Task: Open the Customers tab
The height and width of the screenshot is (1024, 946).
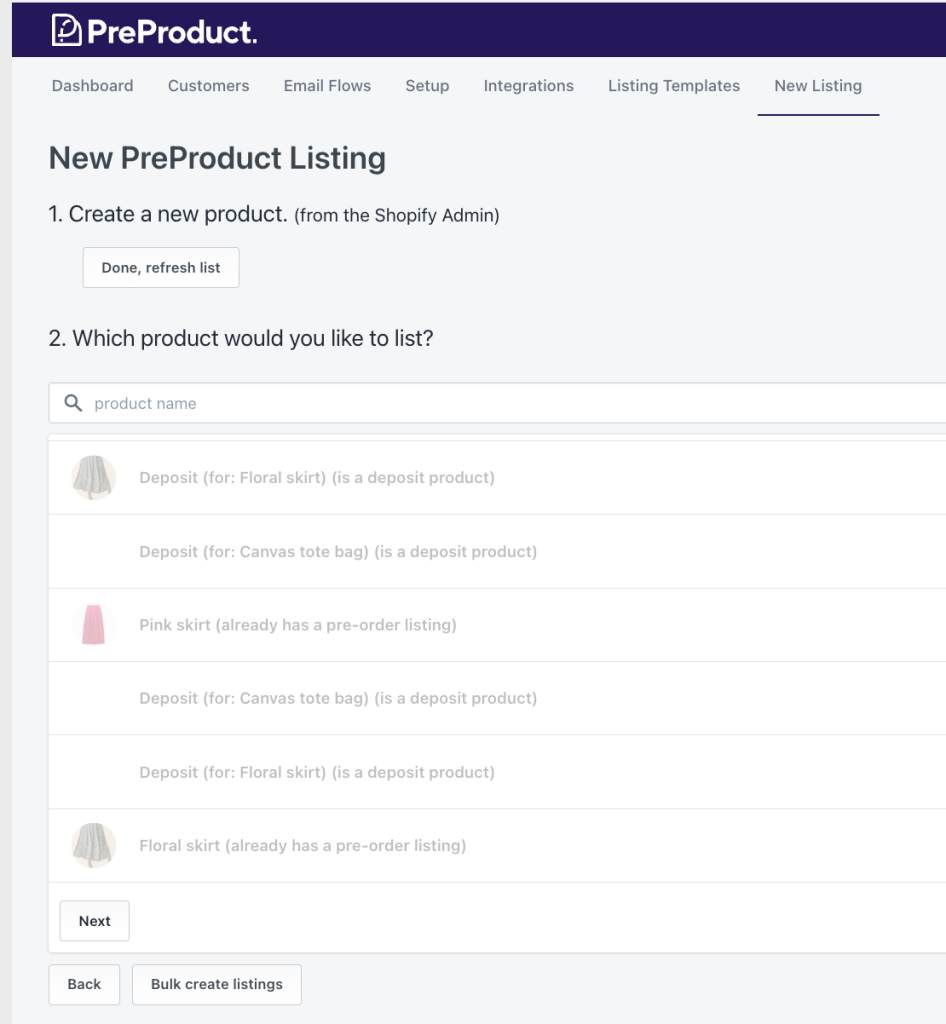Action: coord(208,86)
